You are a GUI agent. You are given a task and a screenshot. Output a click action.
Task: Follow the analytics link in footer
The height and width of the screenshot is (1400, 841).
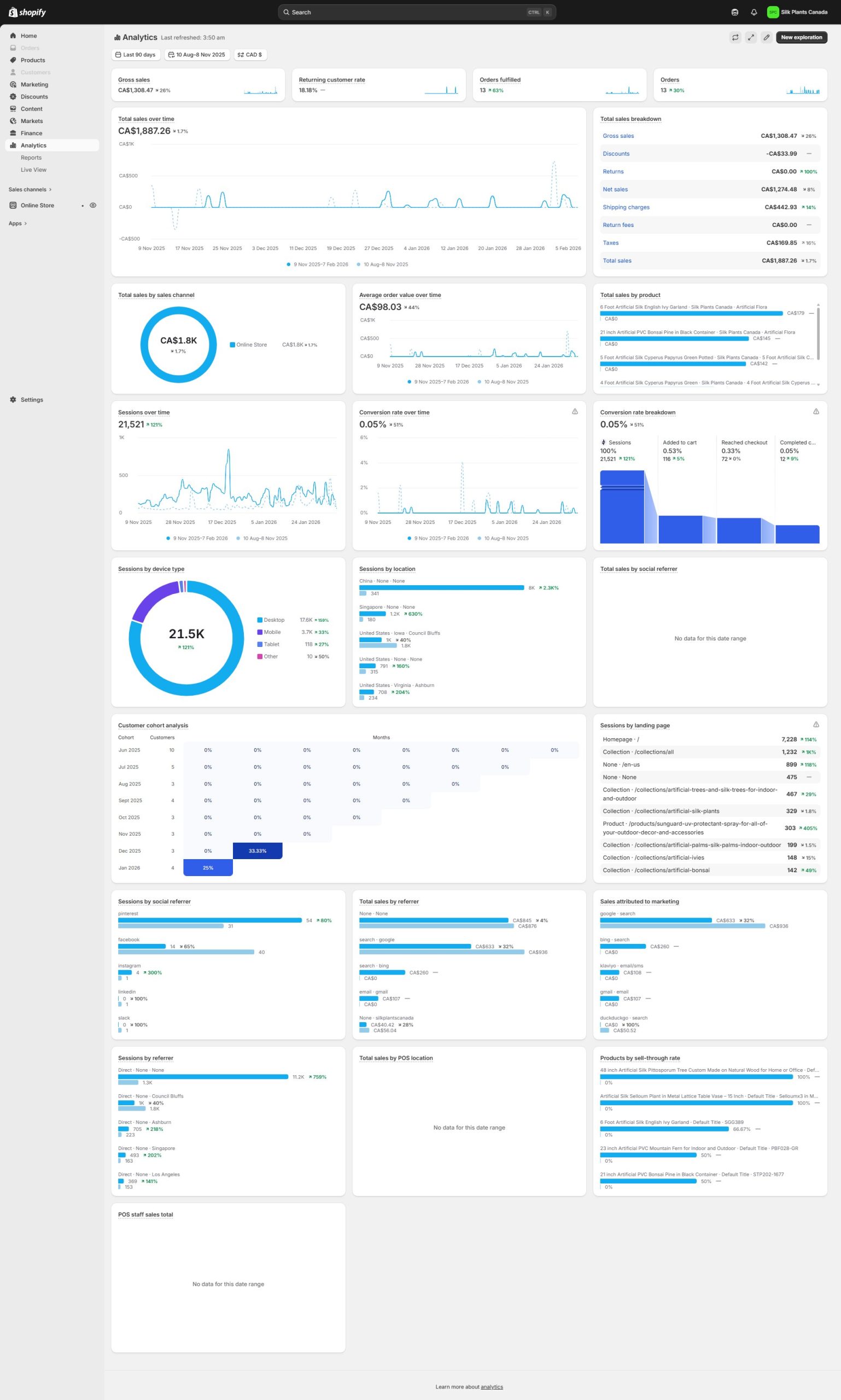492,1387
